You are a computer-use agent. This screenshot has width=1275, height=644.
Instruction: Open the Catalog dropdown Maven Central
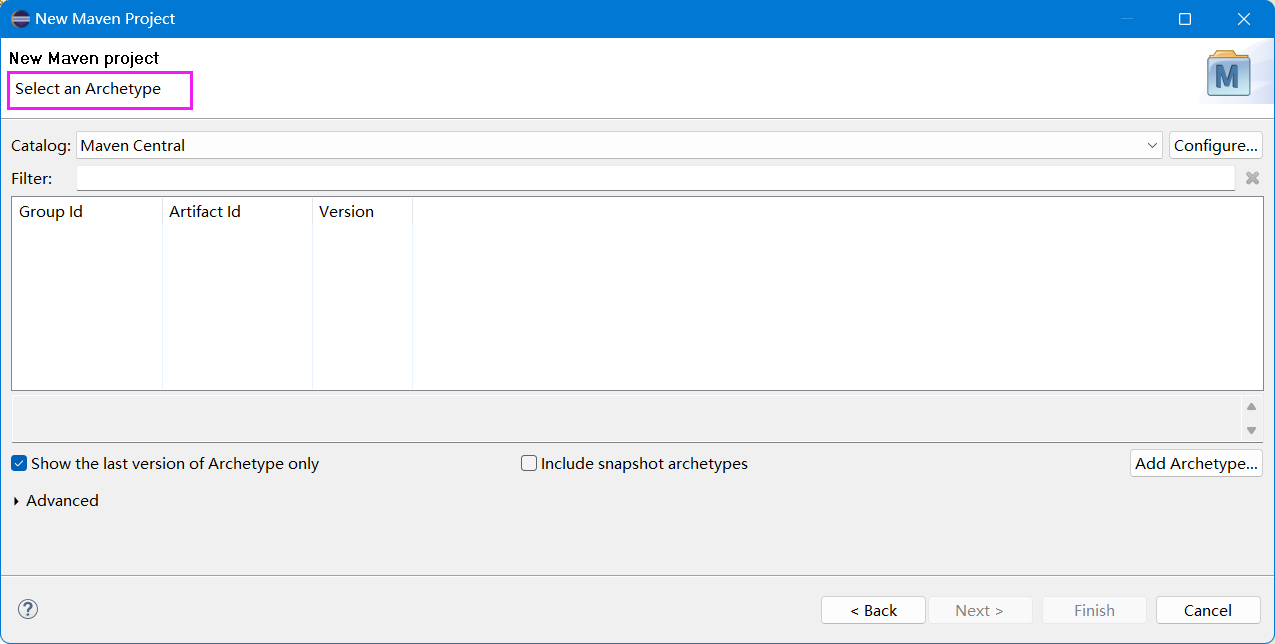(x=619, y=145)
